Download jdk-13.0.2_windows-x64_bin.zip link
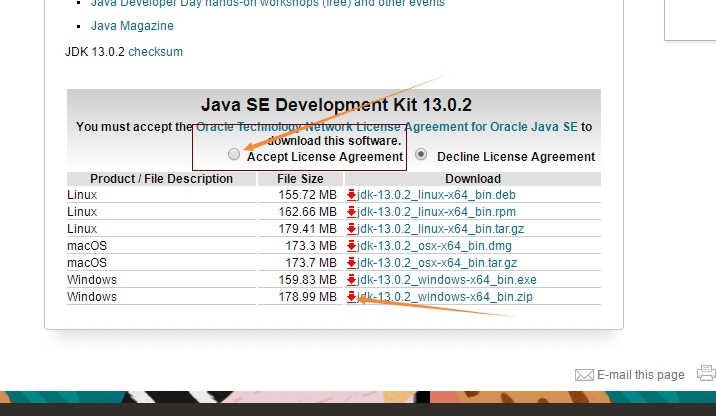The image size is (716, 416). coord(445,297)
